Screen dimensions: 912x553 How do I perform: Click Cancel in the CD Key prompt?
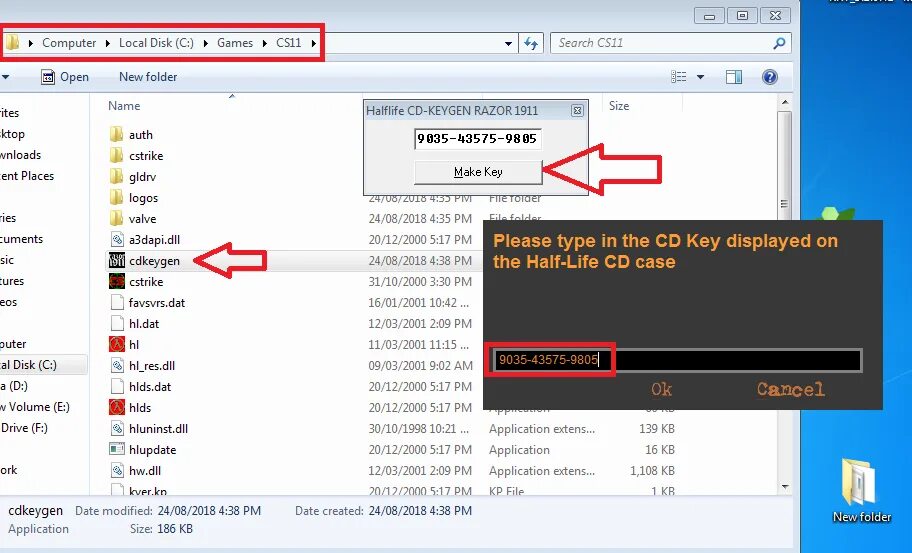coord(790,389)
